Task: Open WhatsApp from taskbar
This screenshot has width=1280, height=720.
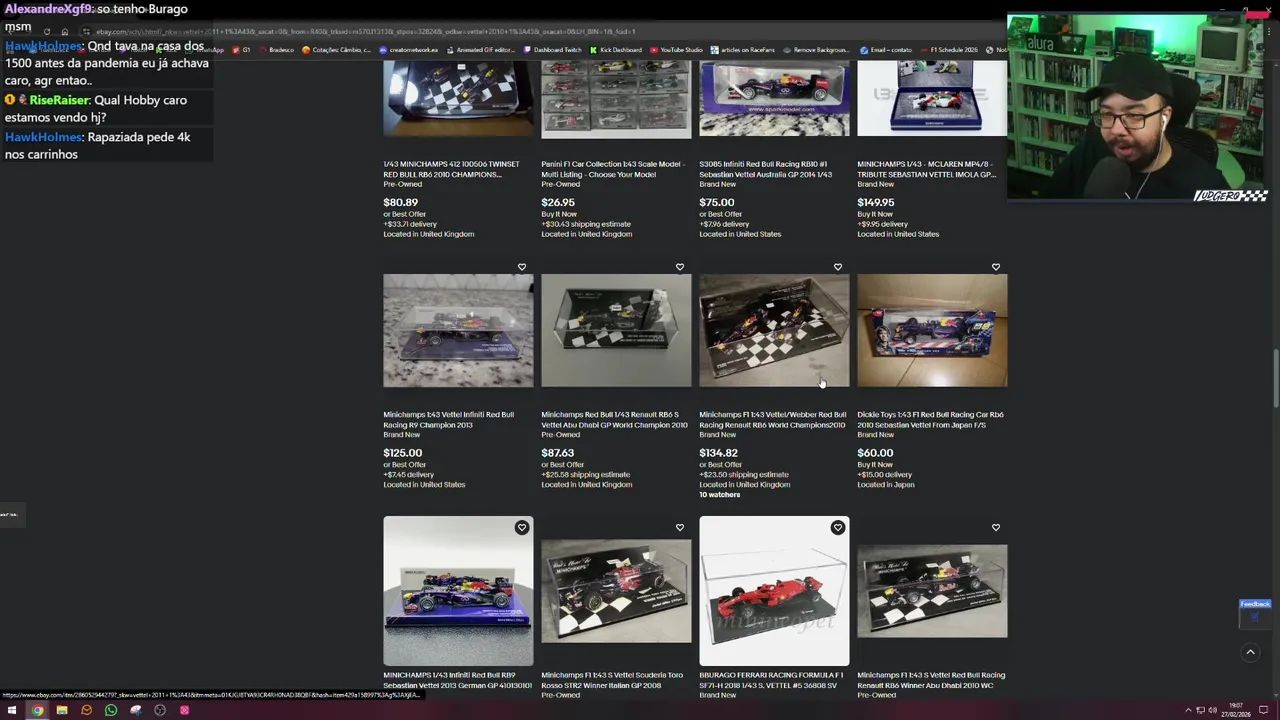Action: click(111, 710)
